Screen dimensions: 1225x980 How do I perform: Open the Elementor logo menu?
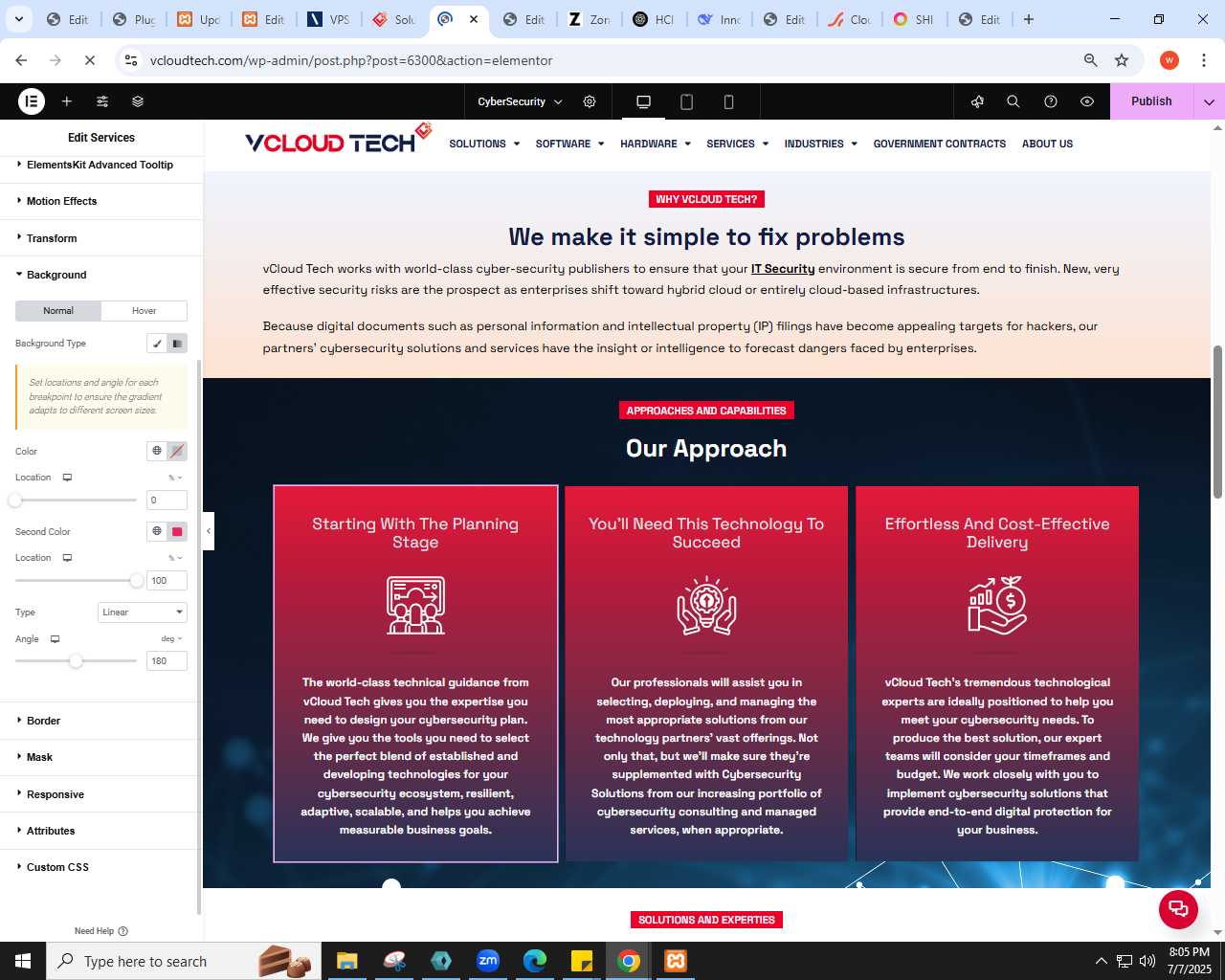32,101
